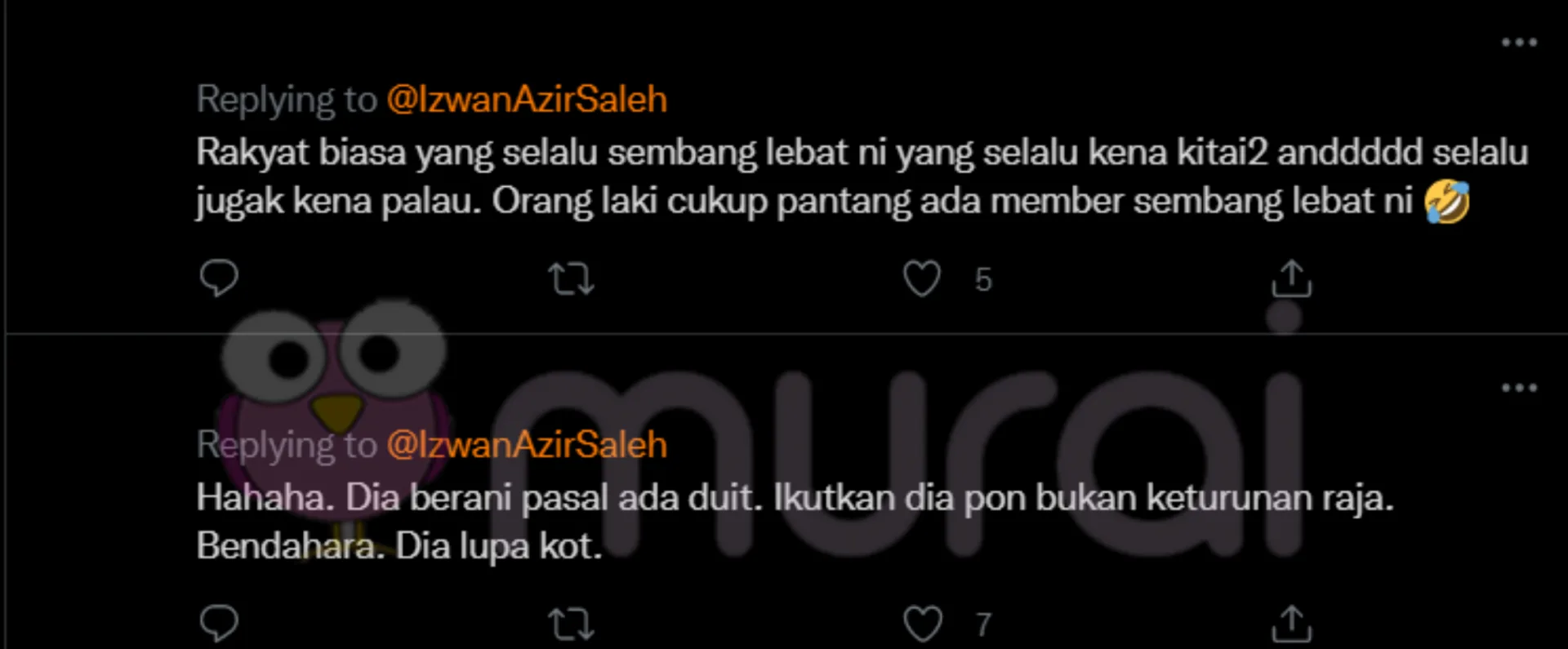Share the 'sembang lebat' tweet
The width and height of the screenshot is (1568, 649).
point(1291,278)
